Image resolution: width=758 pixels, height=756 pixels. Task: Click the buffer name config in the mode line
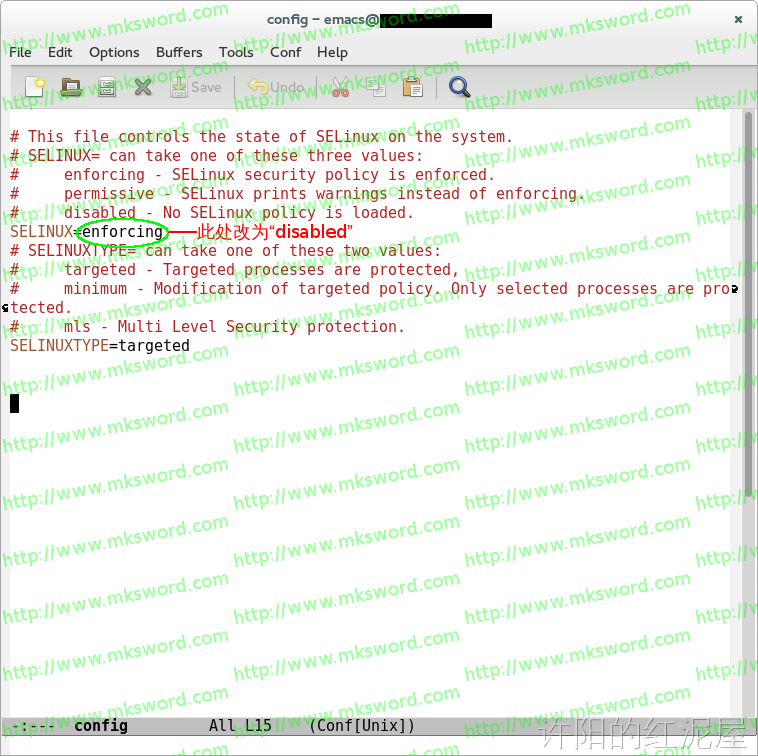pyautogui.click(x=101, y=726)
